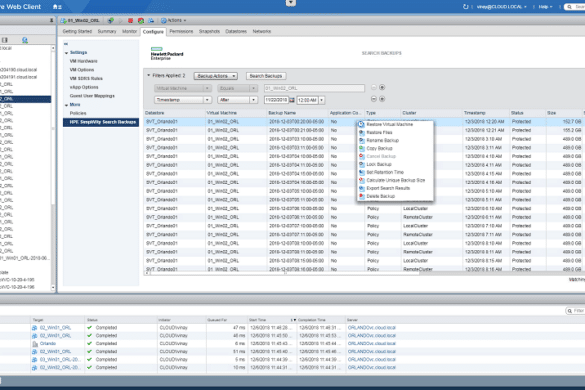Image resolution: width=585 pixels, height=390 pixels.
Task: Click the calendar icon next to date field
Action: click(x=292, y=100)
